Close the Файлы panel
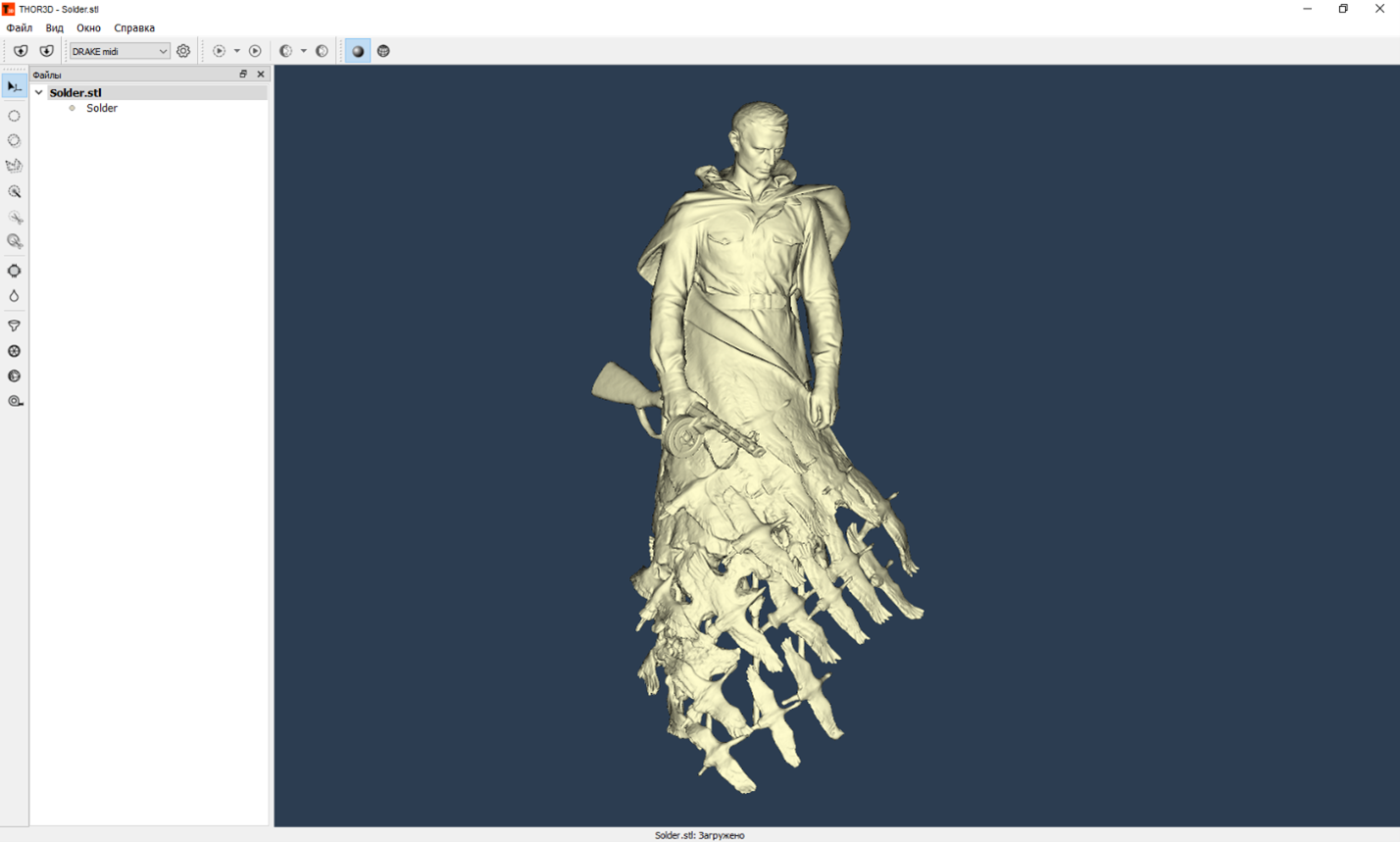1400x842 pixels. click(x=261, y=74)
